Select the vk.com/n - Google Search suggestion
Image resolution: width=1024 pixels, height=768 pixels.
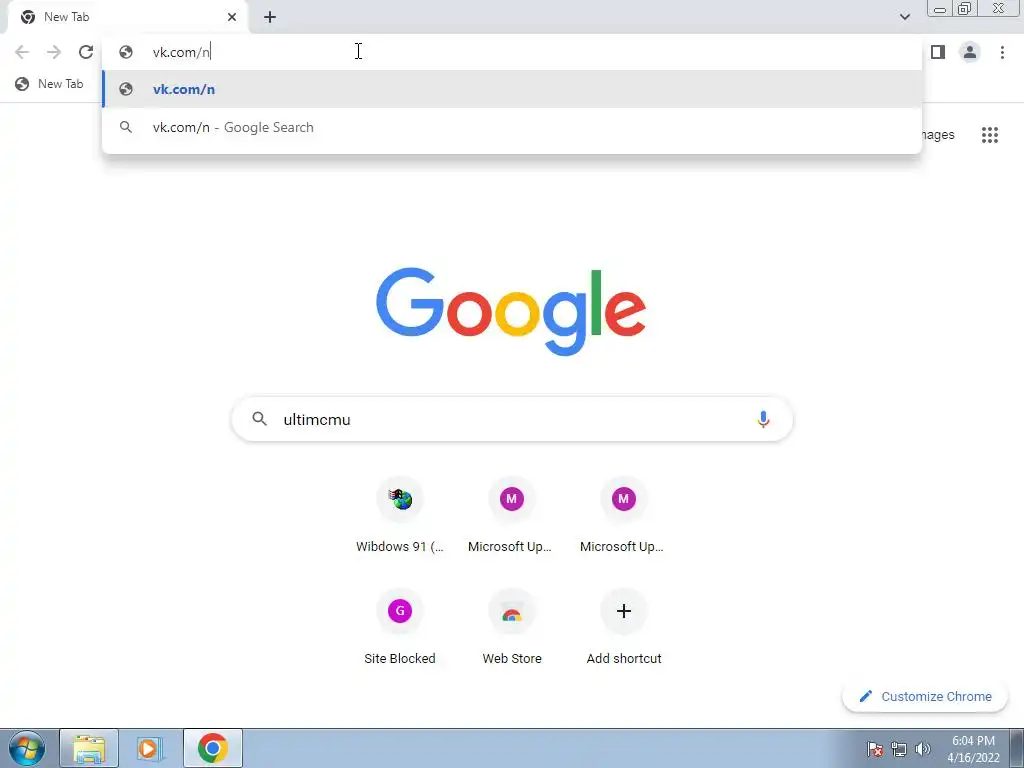pyautogui.click(x=512, y=127)
